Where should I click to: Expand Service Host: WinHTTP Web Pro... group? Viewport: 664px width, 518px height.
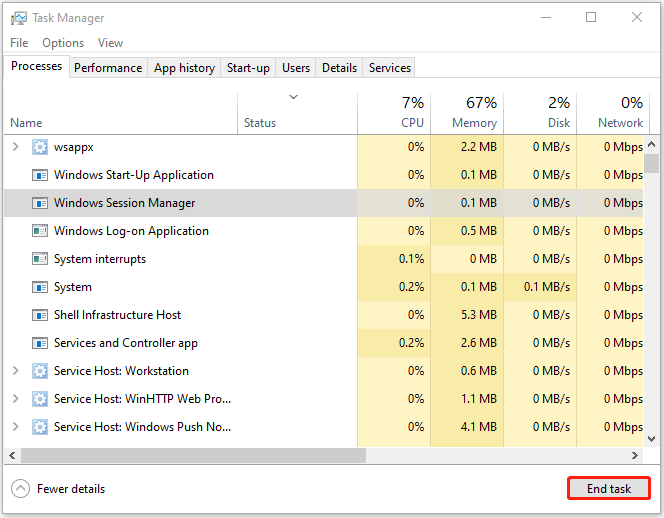[16, 399]
